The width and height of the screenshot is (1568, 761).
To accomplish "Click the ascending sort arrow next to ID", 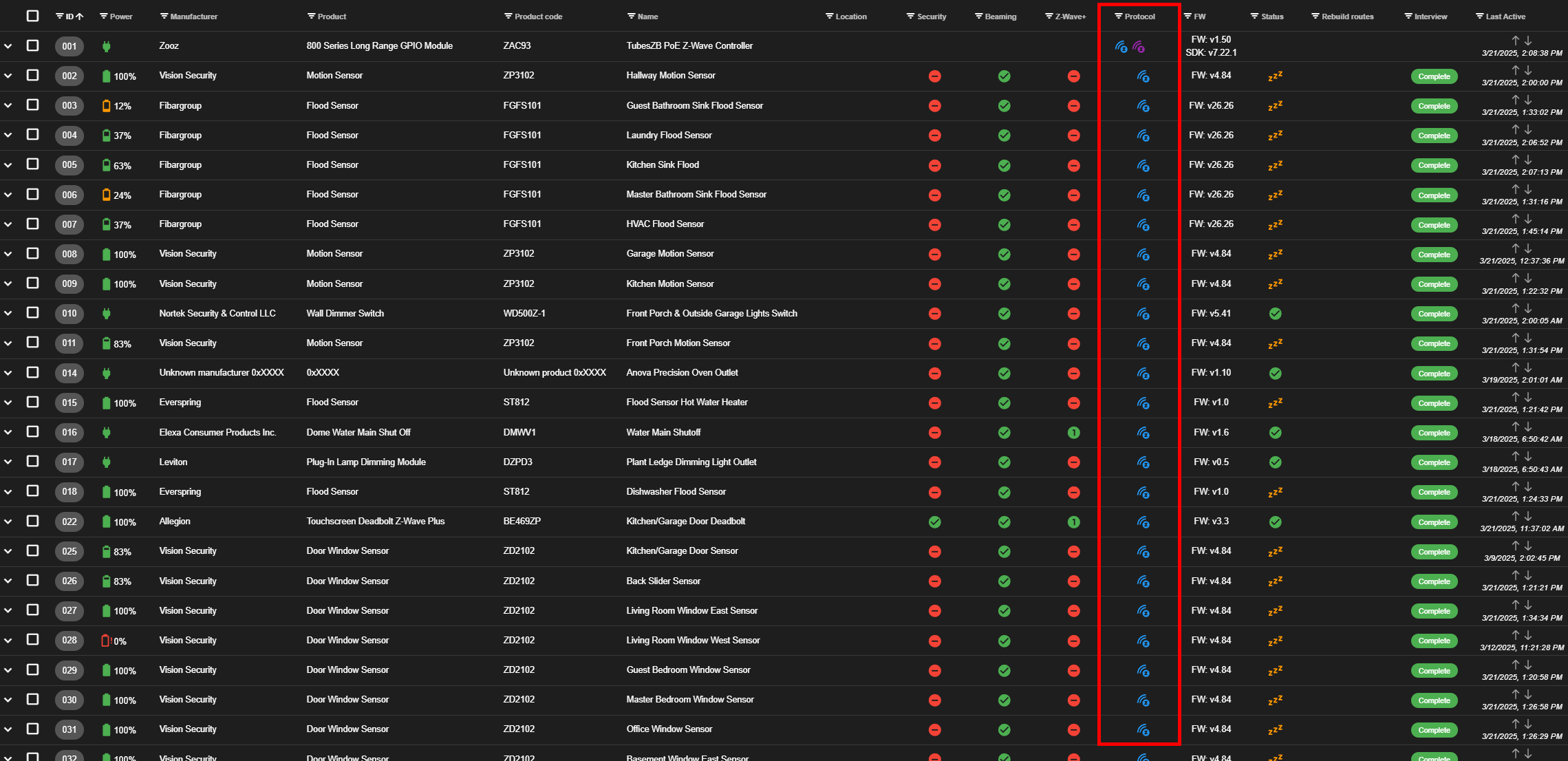I will (80, 17).
